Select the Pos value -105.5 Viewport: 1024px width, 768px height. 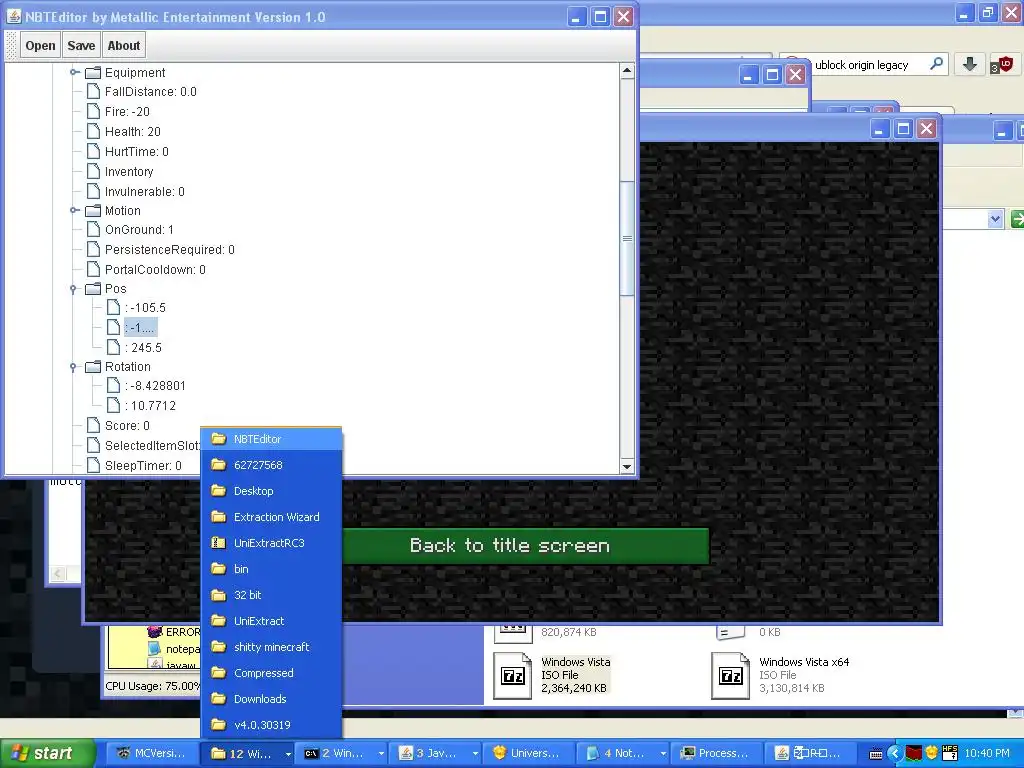pyautogui.click(x=145, y=308)
